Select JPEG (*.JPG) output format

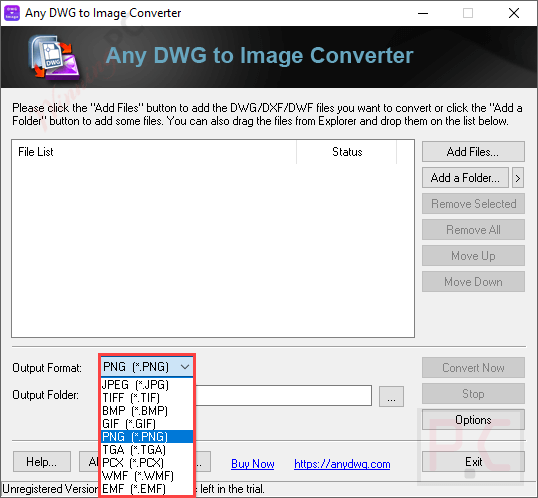tap(147, 385)
